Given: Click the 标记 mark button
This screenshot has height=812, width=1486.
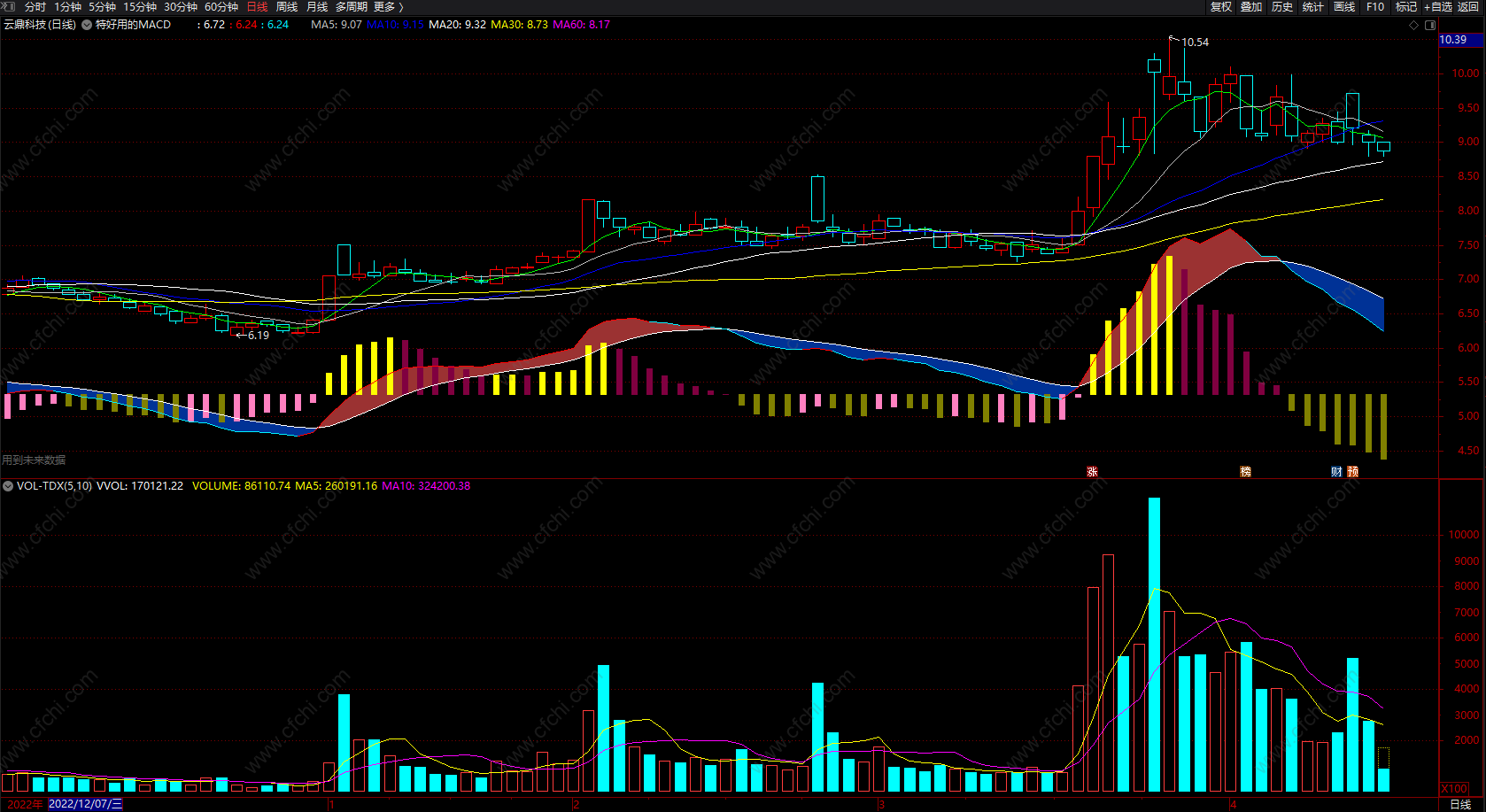Looking at the screenshot, I should 1406,6.
